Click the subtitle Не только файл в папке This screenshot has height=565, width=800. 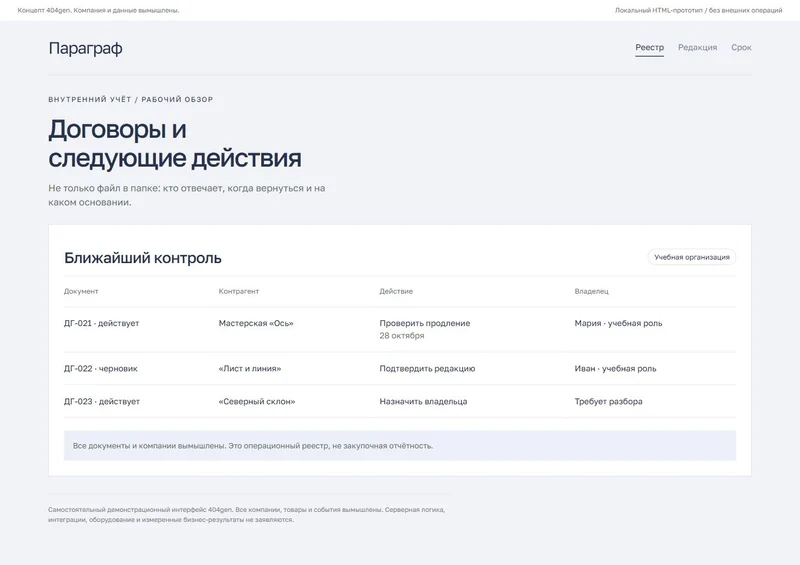187,195
